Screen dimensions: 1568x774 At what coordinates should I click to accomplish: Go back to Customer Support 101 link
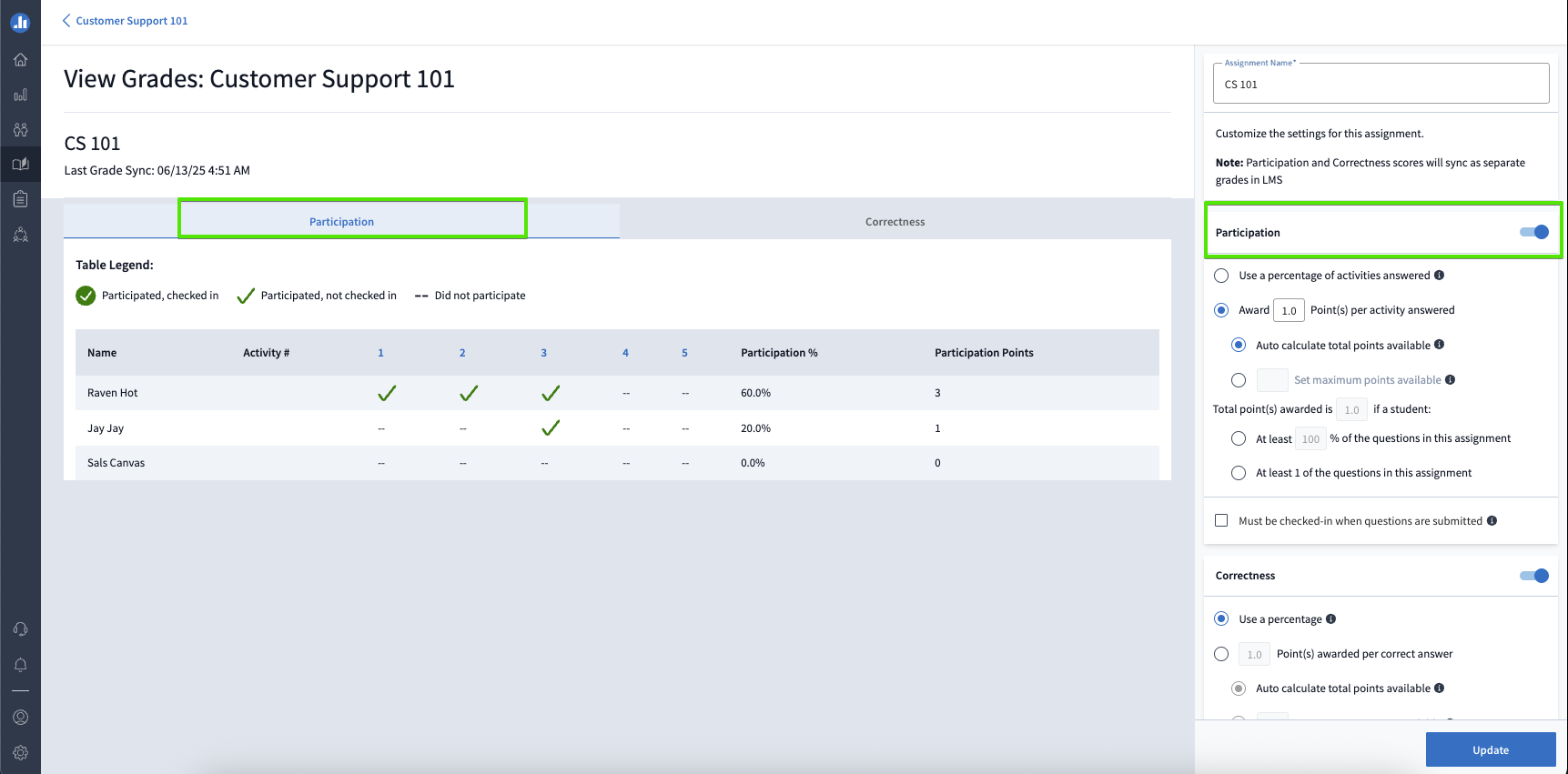[x=132, y=21]
